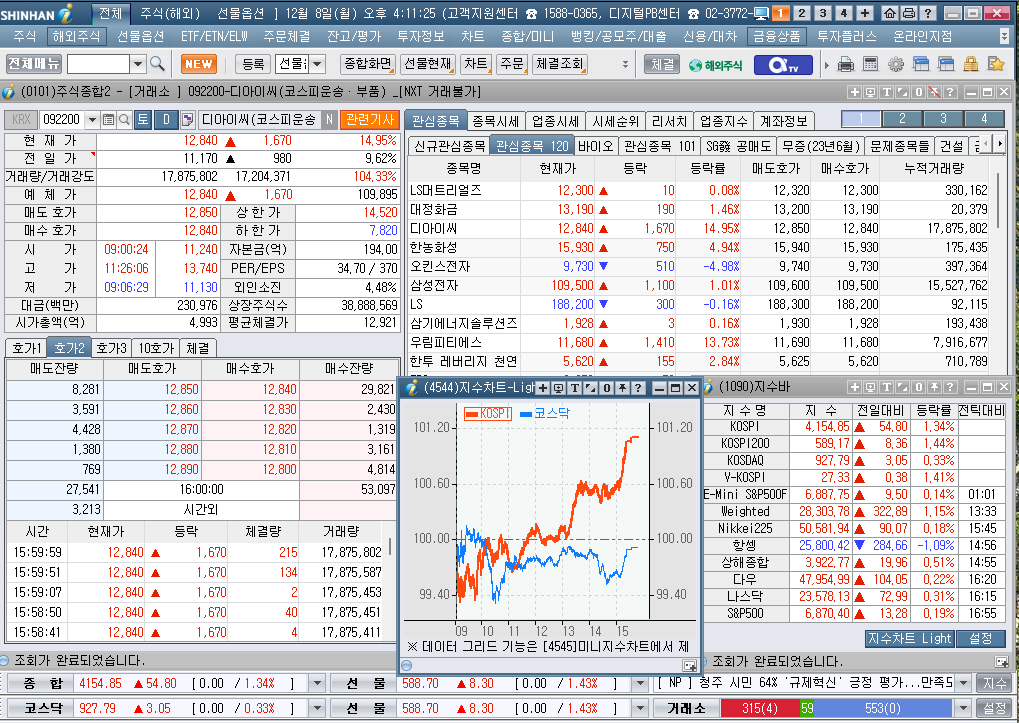This screenshot has width=1019, height=723.
Task: Open the settings gear icon in toolbar
Action: pos(896,64)
